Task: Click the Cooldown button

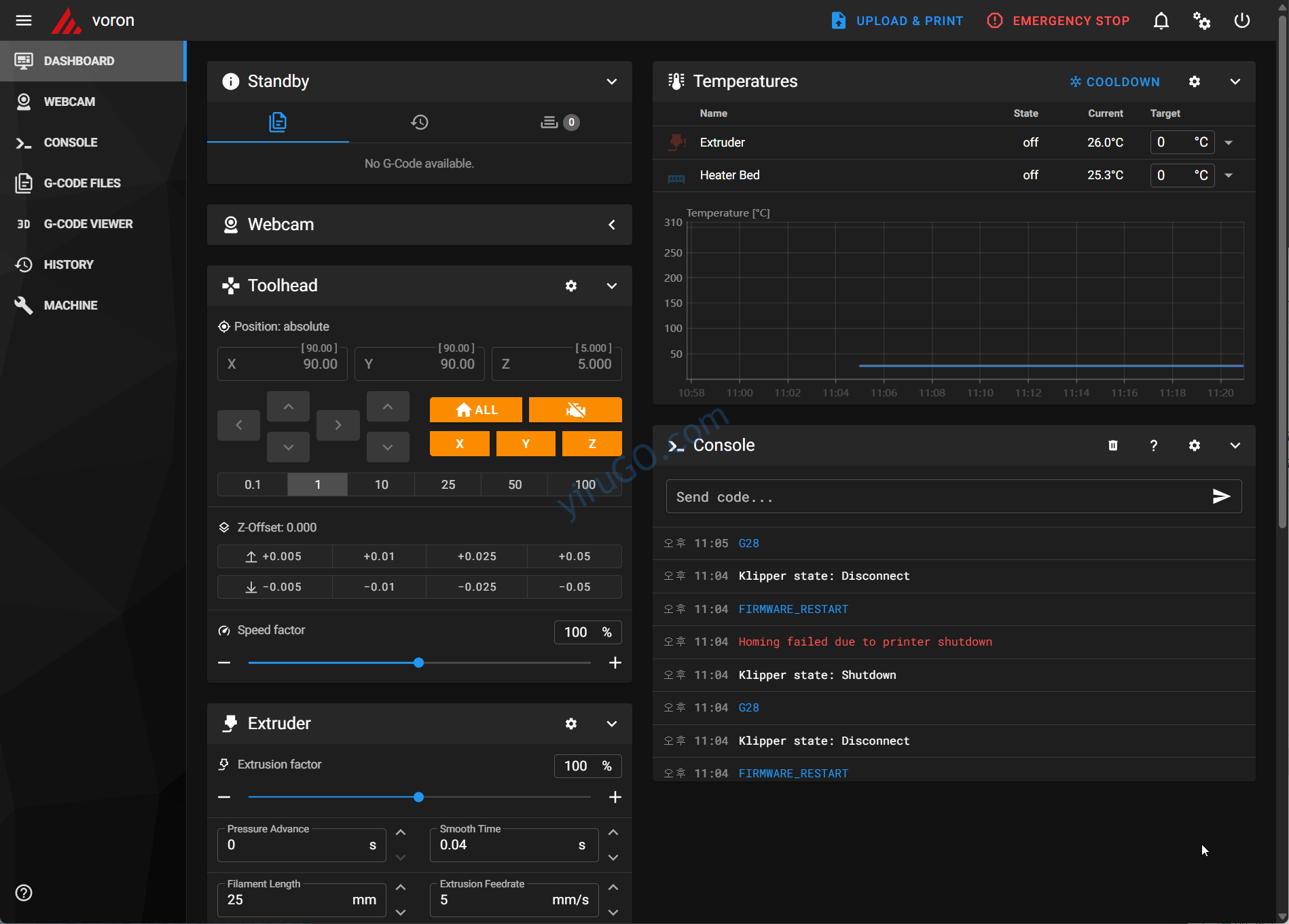Action: click(x=1115, y=81)
